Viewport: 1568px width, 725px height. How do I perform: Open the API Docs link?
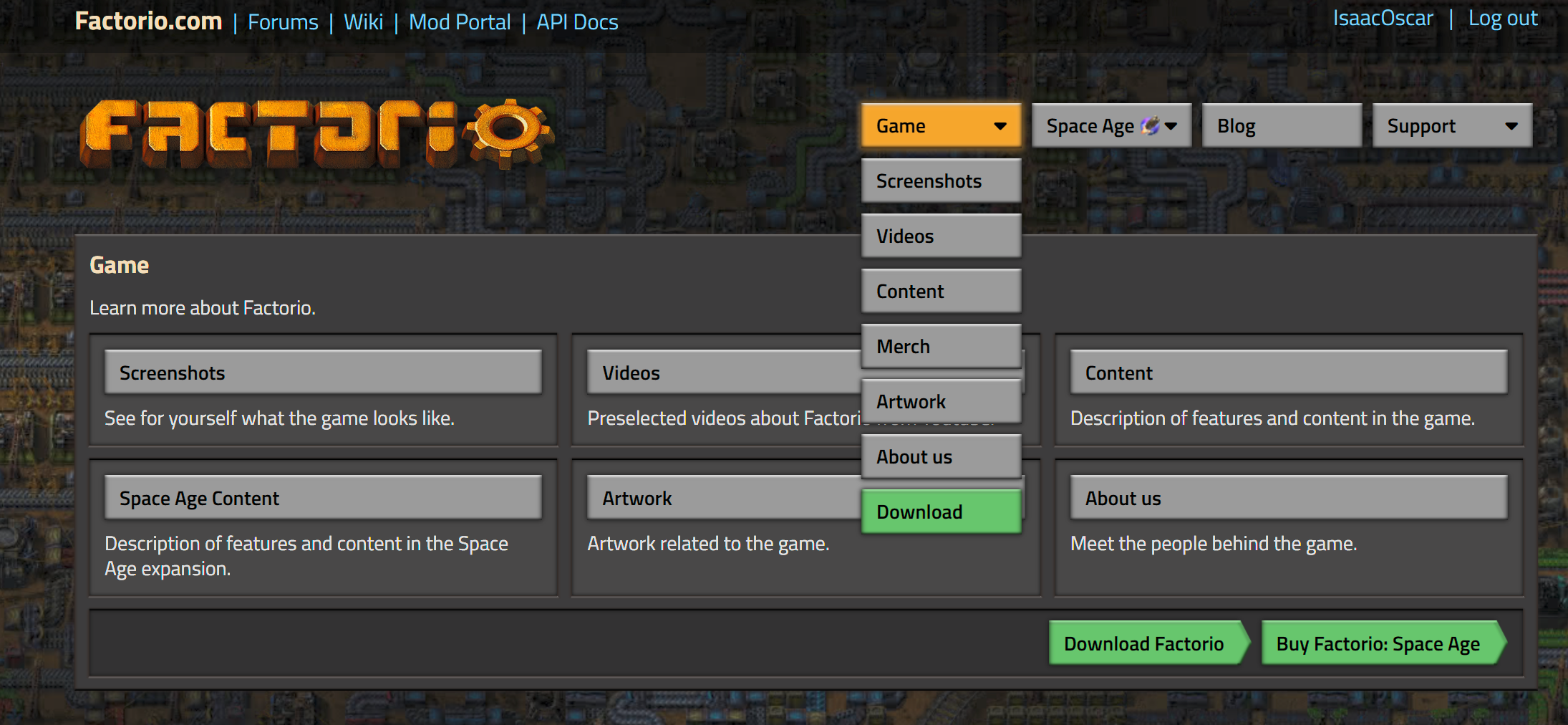point(577,22)
